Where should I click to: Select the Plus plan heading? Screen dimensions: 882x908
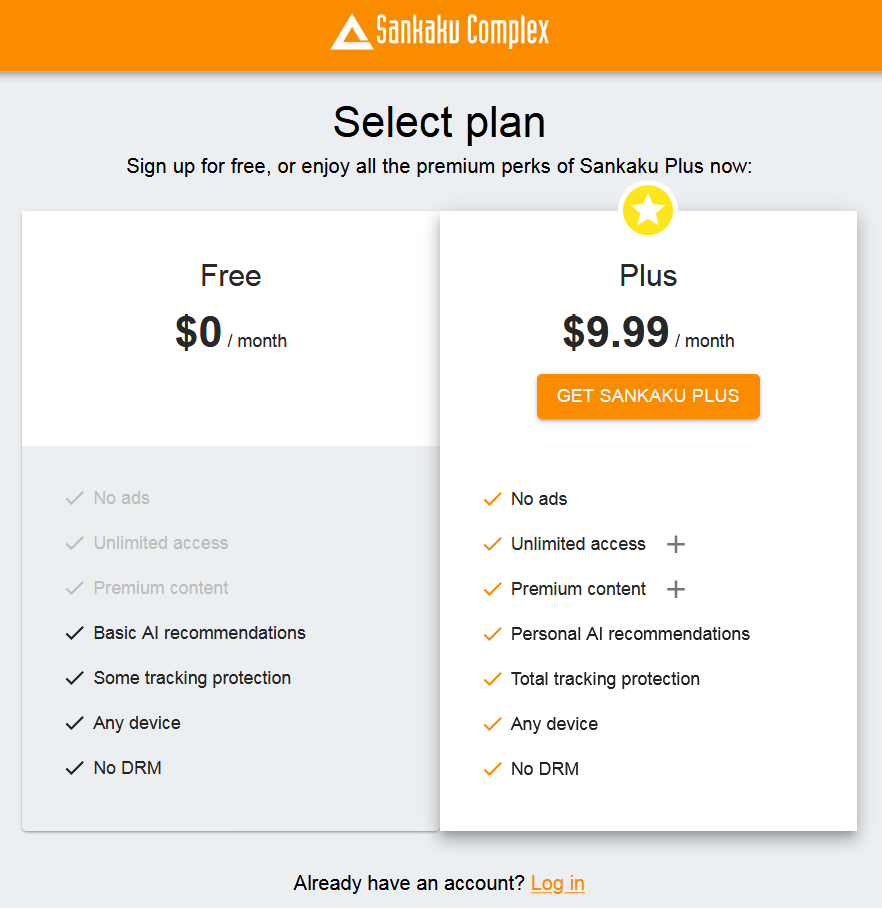click(648, 276)
